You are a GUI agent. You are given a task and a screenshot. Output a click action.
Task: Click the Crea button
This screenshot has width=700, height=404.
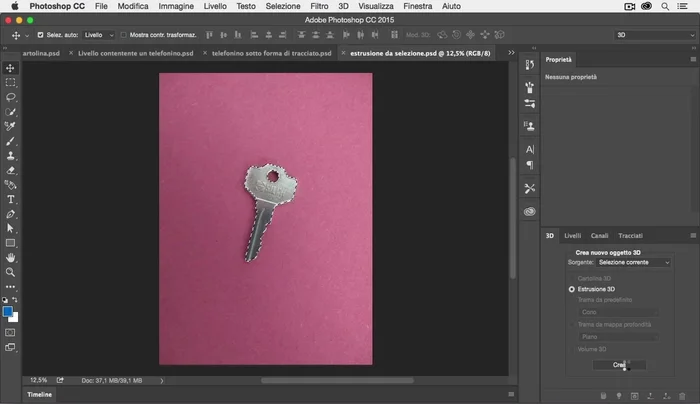point(620,365)
